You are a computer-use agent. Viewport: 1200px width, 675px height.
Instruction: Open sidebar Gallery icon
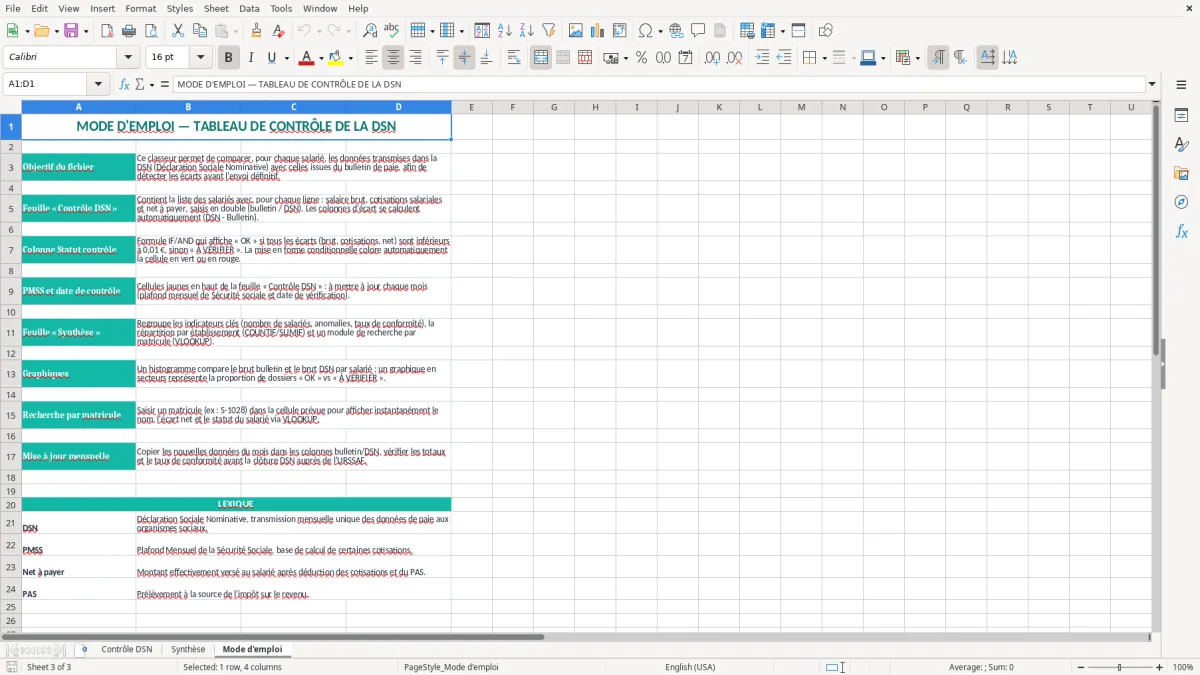coord(1181,173)
